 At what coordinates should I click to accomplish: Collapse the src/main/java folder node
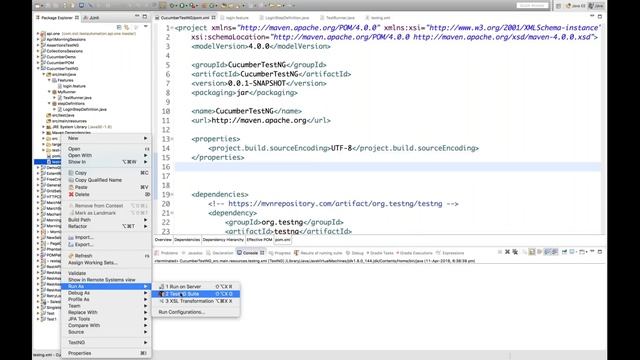(44, 75)
